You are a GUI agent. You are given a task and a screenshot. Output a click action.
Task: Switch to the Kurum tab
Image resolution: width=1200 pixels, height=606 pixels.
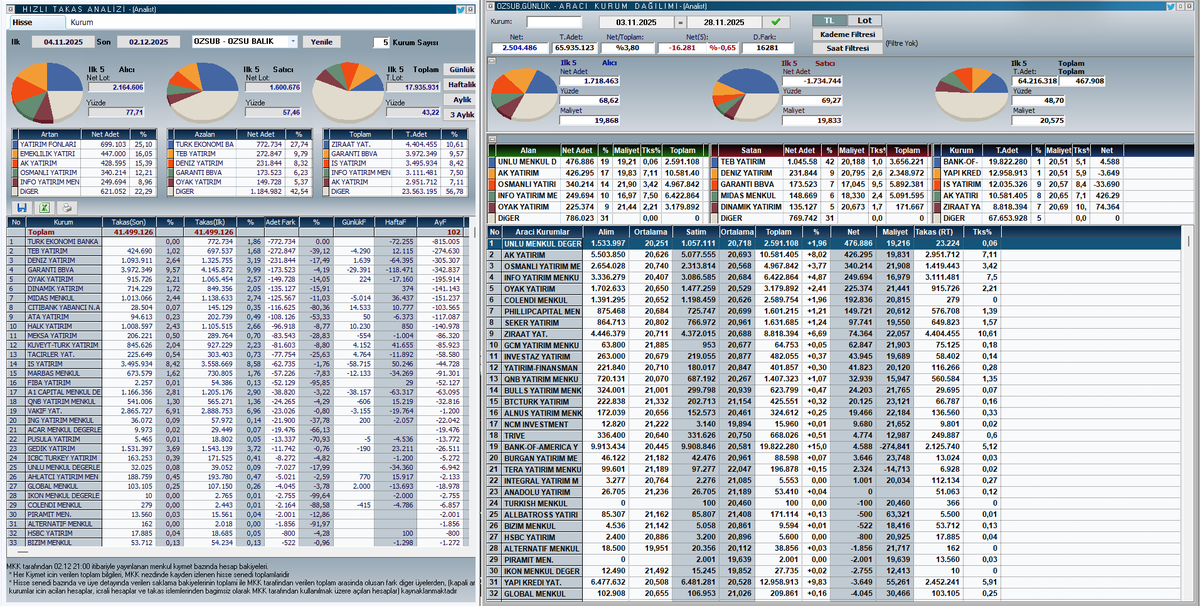point(82,21)
